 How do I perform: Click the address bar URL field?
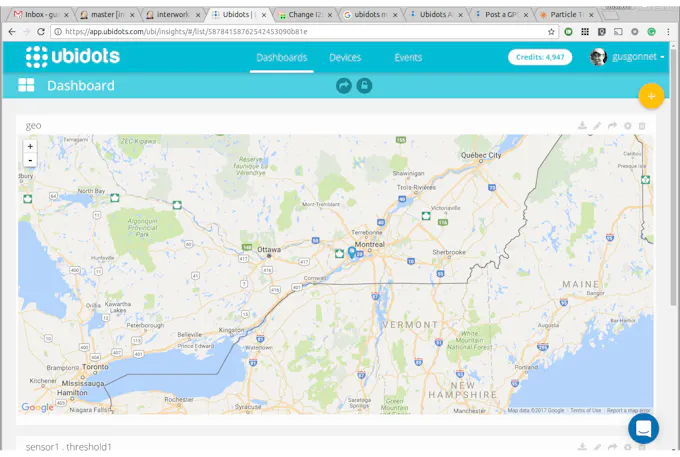pos(304,32)
